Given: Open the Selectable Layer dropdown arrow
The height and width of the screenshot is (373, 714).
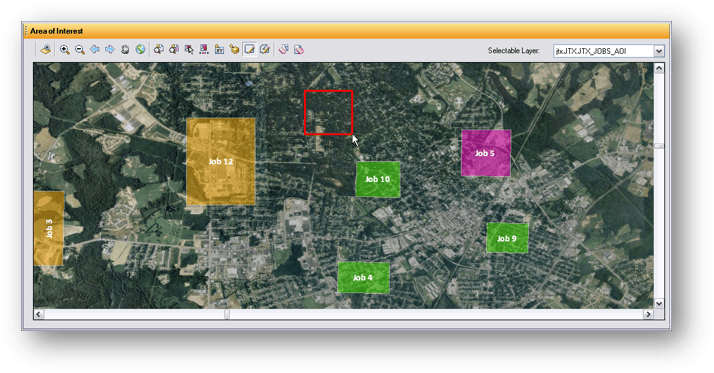Looking at the screenshot, I should point(658,51).
